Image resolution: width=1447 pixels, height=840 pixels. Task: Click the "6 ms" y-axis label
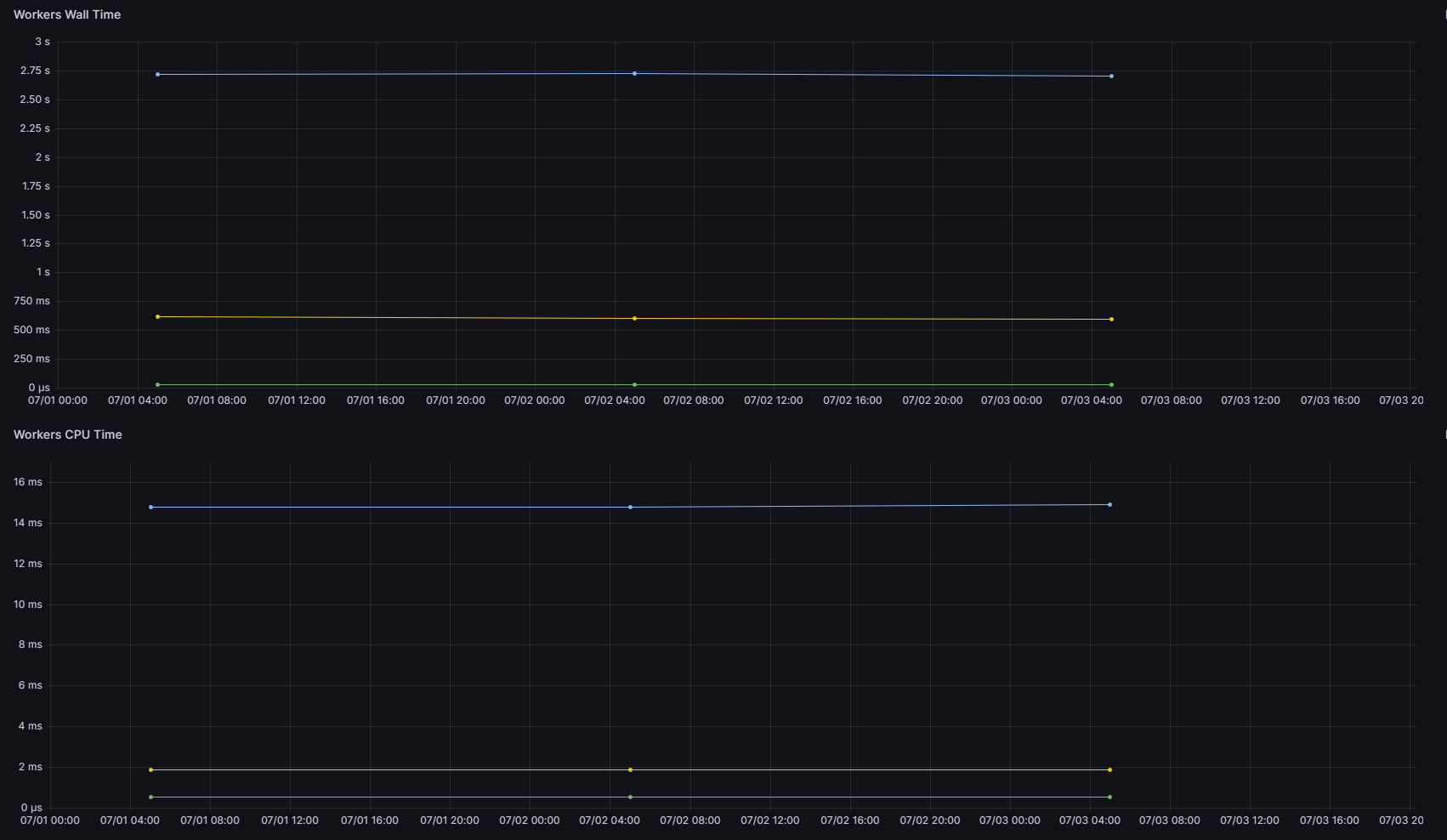pyautogui.click(x=31, y=685)
